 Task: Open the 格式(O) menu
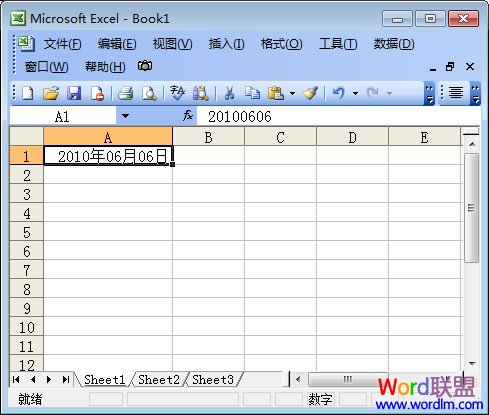(x=281, y=44)
